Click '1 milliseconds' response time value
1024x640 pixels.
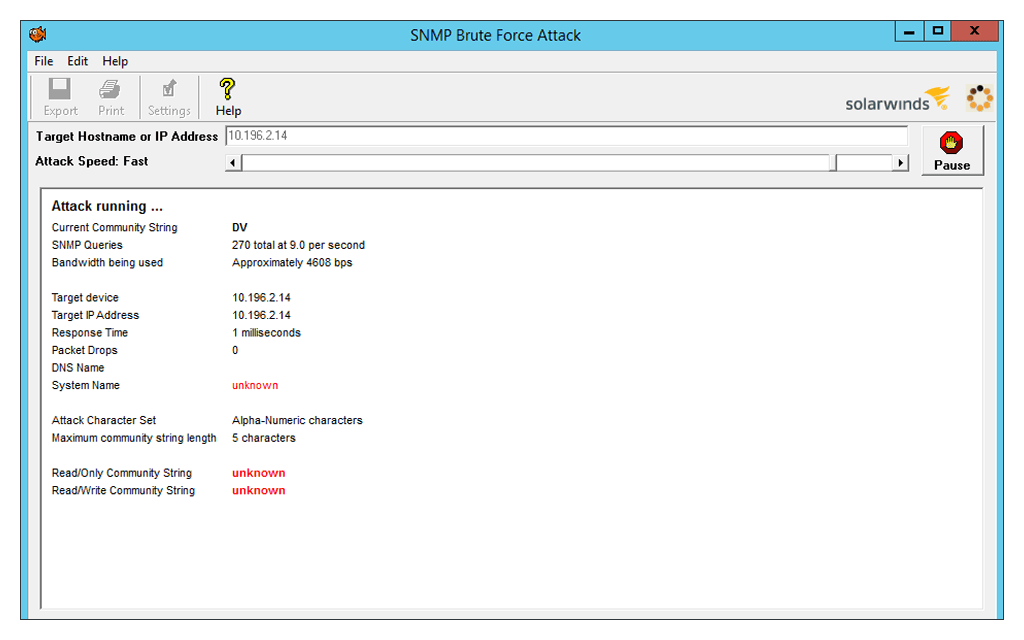pyautogui.click(x=266, y=332)
